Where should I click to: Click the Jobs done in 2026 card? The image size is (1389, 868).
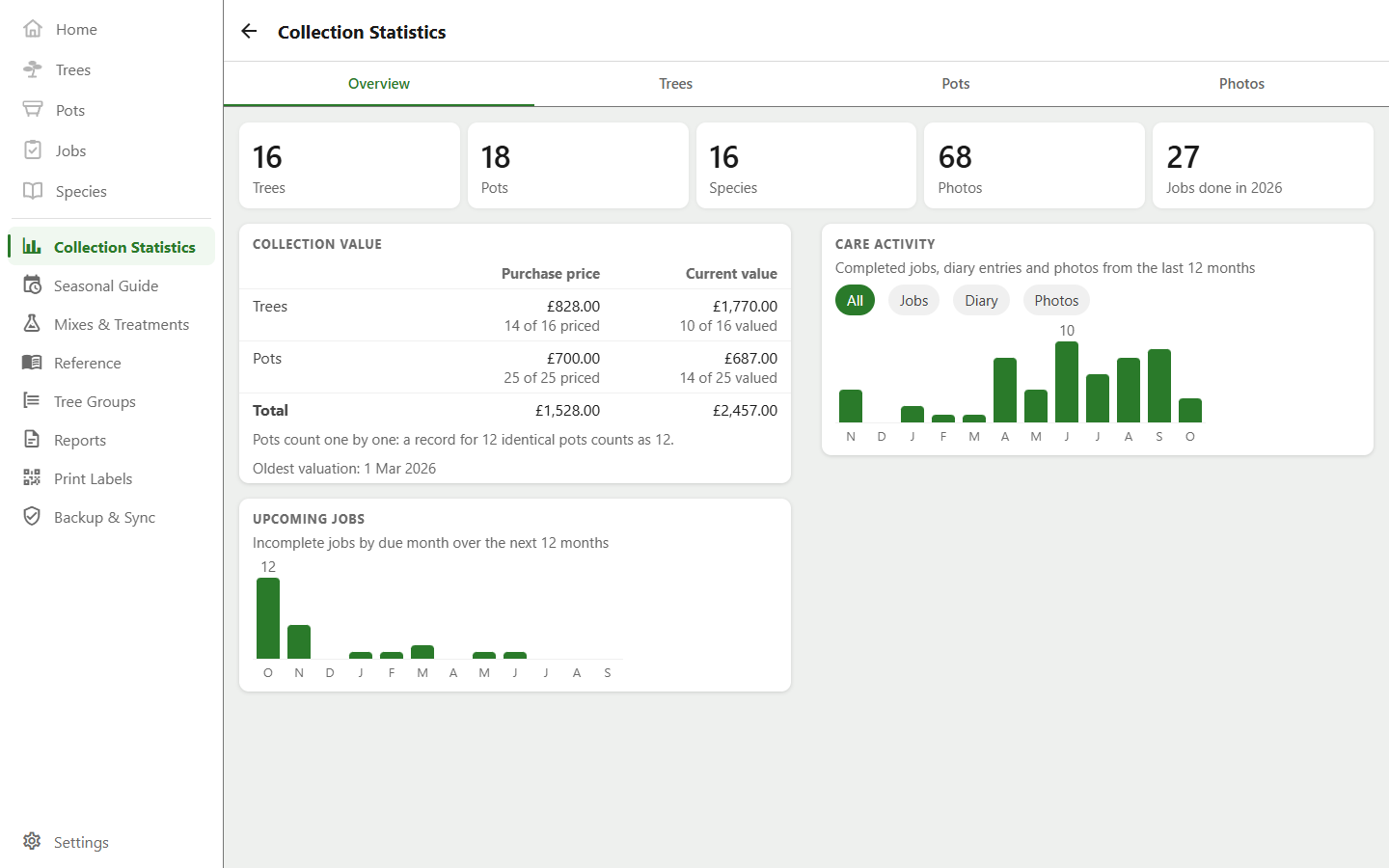[x=1263, y=165]
